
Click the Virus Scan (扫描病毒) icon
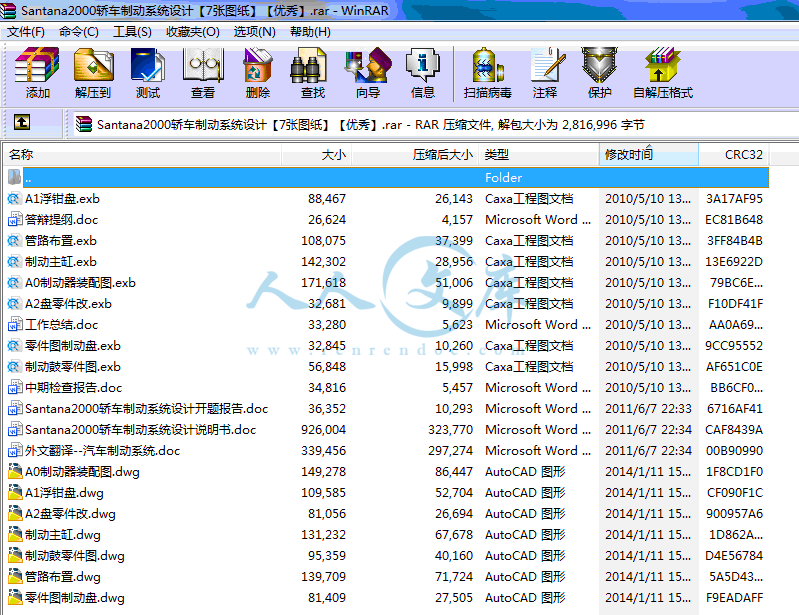pyautogui.click(x=488, y=65)
